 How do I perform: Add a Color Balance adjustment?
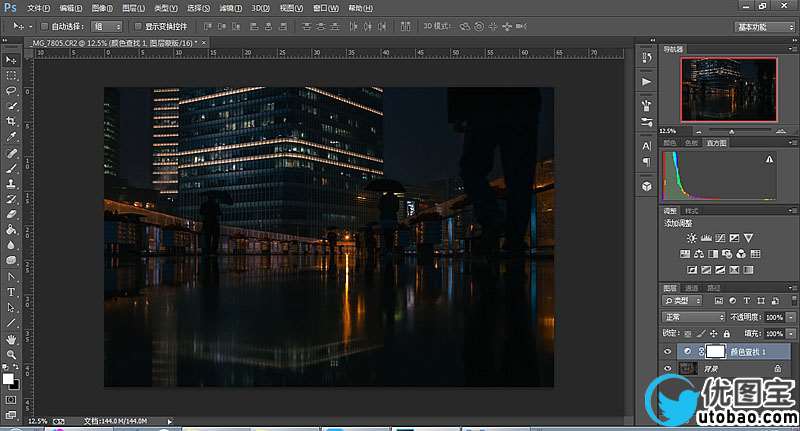[698, 254]
